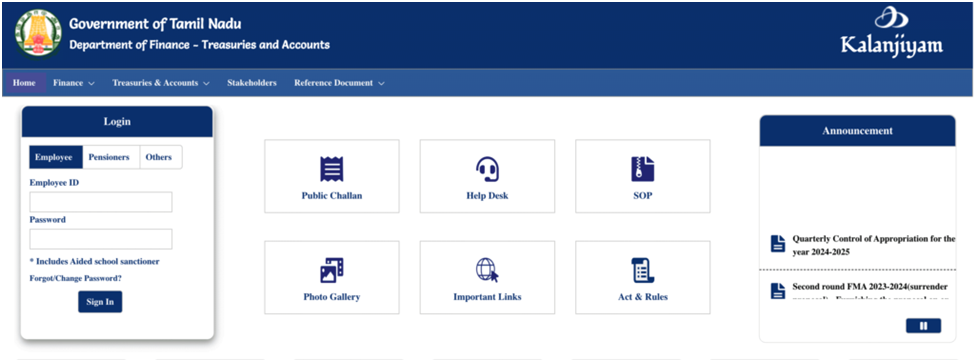The height and width of the screenshot is (362, 979).
Task: Click the Employee ID field label
Action: click(x=54, y=183)
